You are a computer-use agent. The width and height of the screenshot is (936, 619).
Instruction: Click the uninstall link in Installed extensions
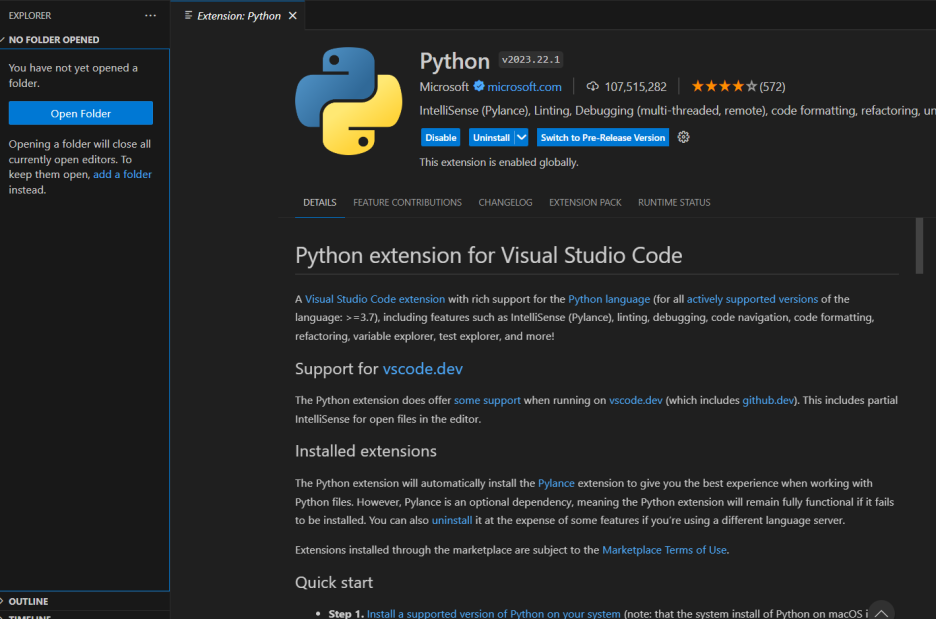(452, 520)
